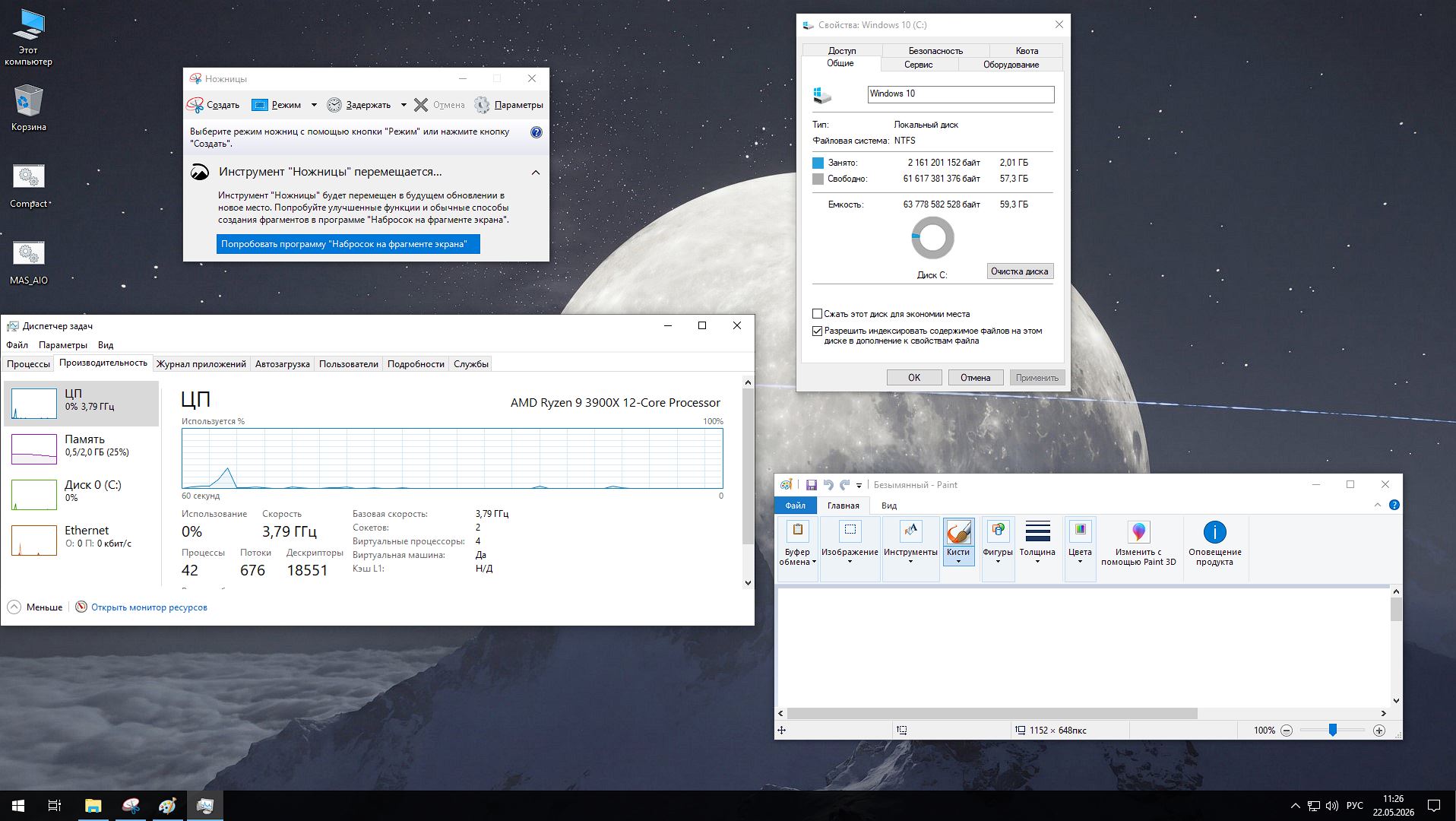Click the Redo arrow in Paint
Image resolution: width=1456 pixels, height=821 pixels.
pyautogui.click(x=844, y=485)
